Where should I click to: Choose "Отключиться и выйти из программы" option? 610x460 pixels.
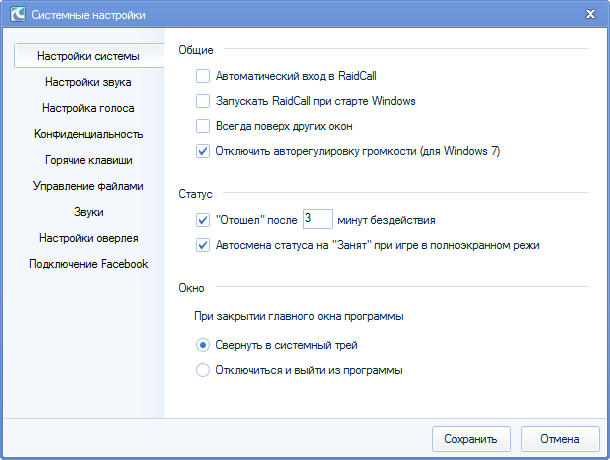coord(203,370)
